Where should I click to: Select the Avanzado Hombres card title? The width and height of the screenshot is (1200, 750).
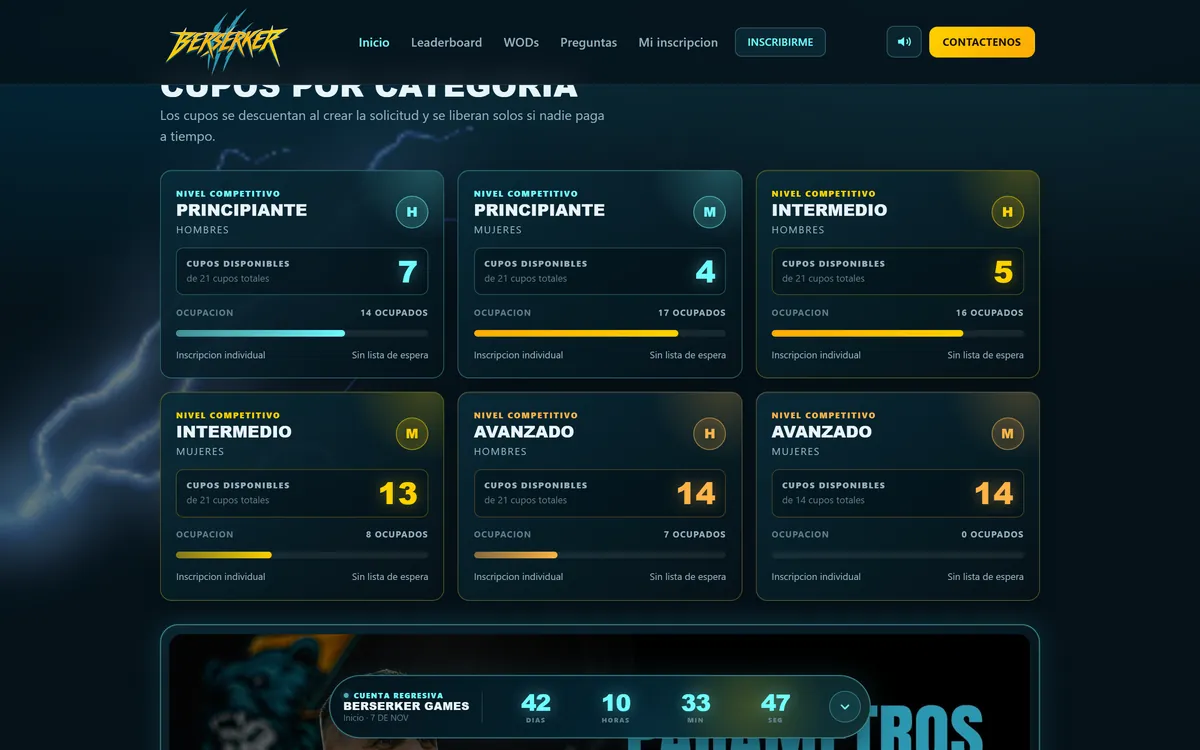524,432
